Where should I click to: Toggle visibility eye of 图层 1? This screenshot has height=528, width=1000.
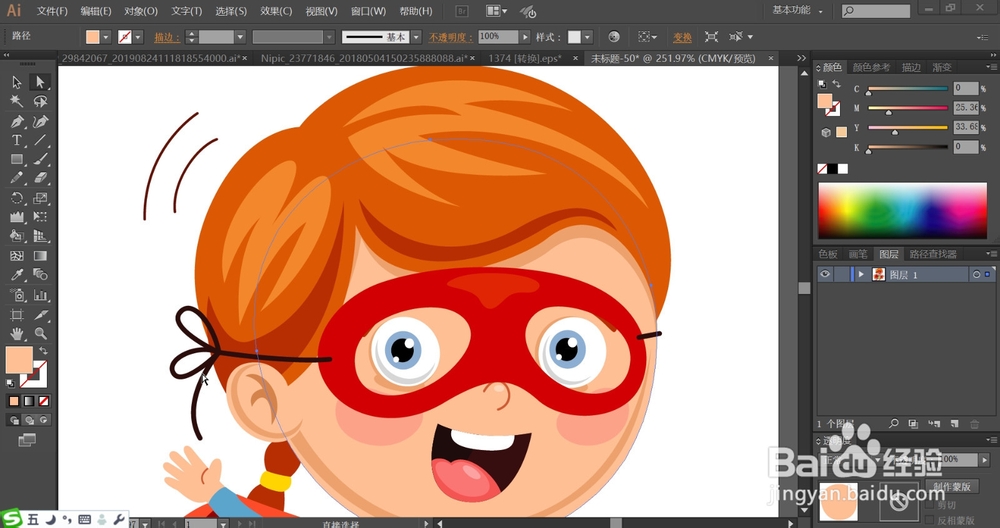coord(825,274)
